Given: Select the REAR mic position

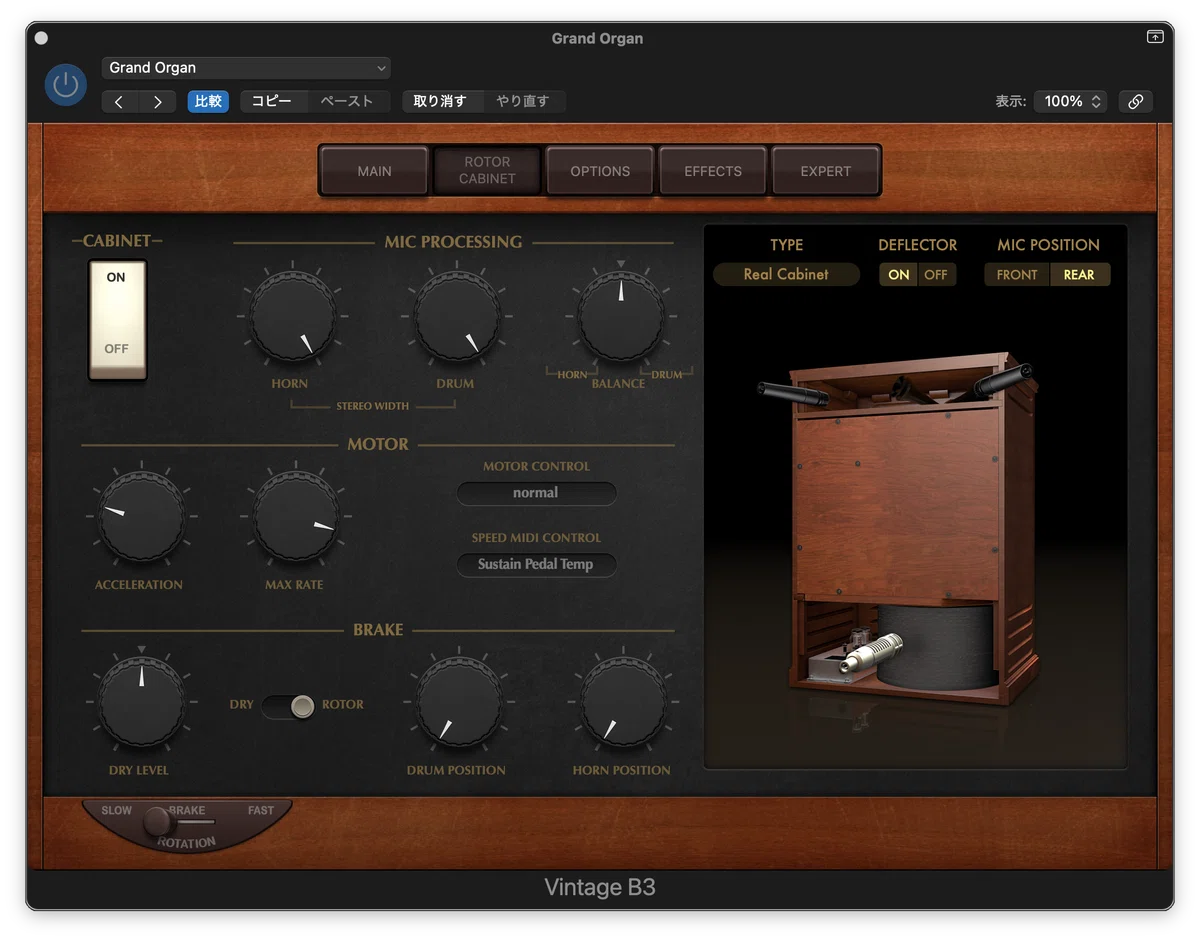Looking at the screenshot, I should coord(1079,275).
